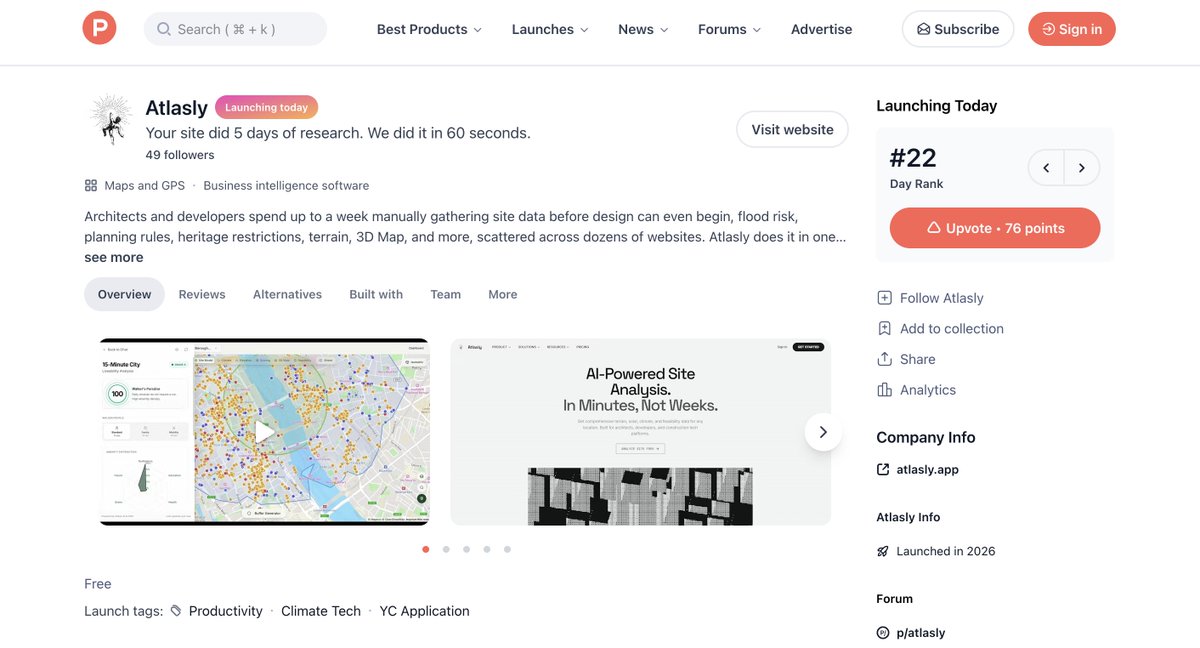Screen dimensions: 1200x648
Task: Open the Productivity launch tag
Action: tap(225, 611)
